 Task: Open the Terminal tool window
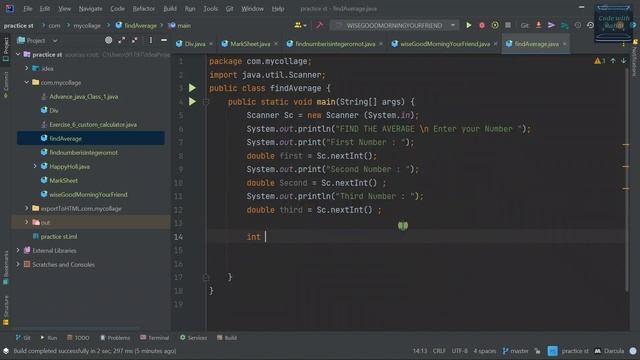tap(154, 338)
